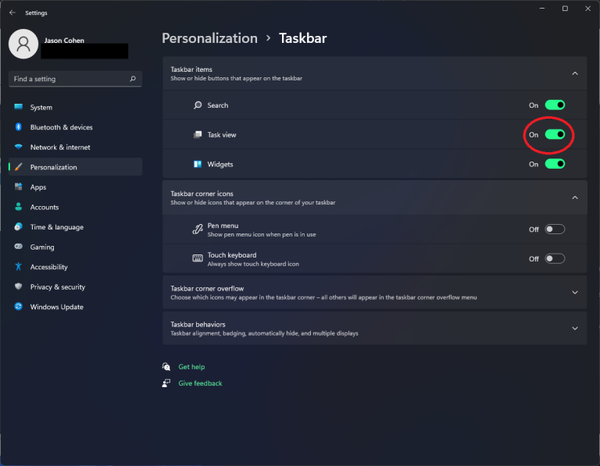
Task: Click the Gaming icon in sidebar
Action: click(18, 247)
